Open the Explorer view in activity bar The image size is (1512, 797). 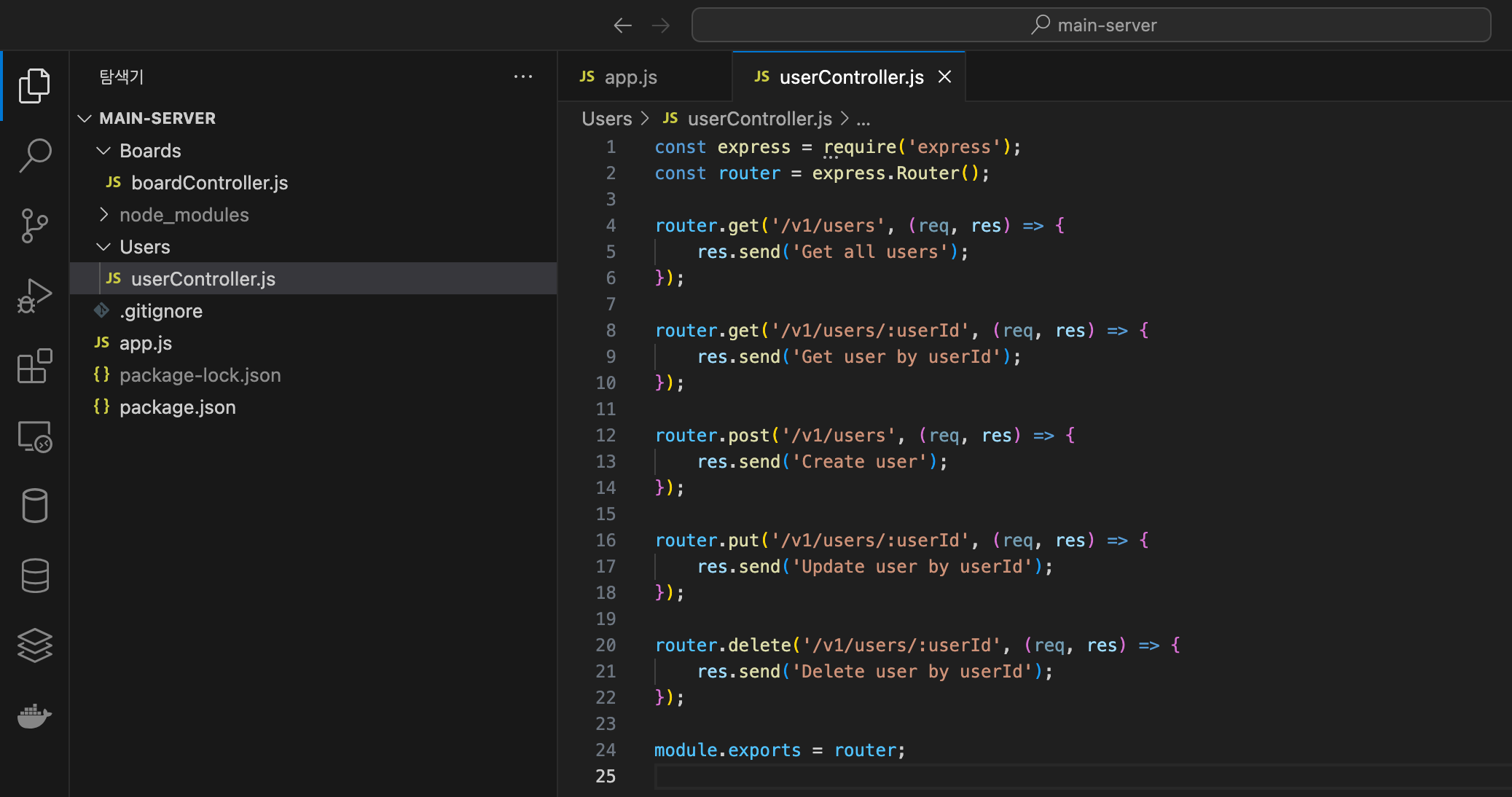(x=34, y=86)
